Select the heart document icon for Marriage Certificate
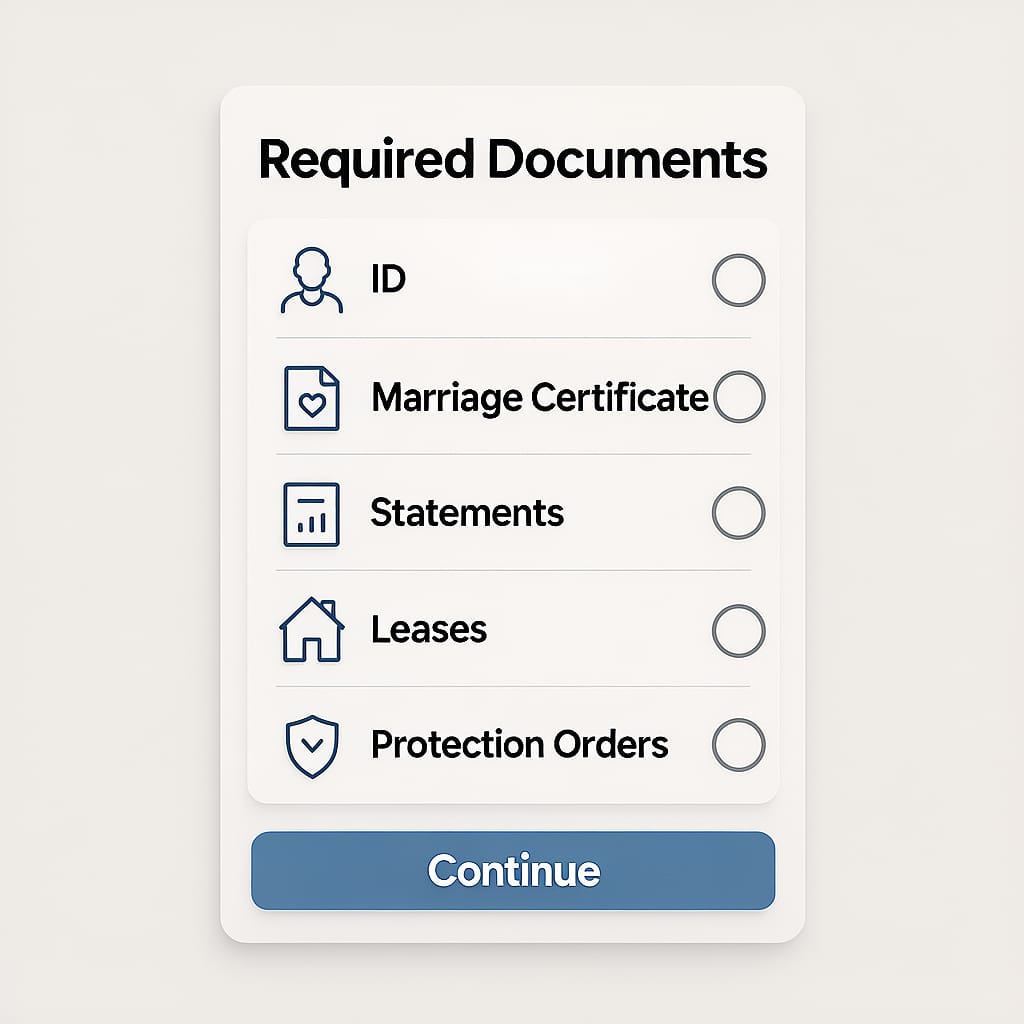 tap(312, 397)
